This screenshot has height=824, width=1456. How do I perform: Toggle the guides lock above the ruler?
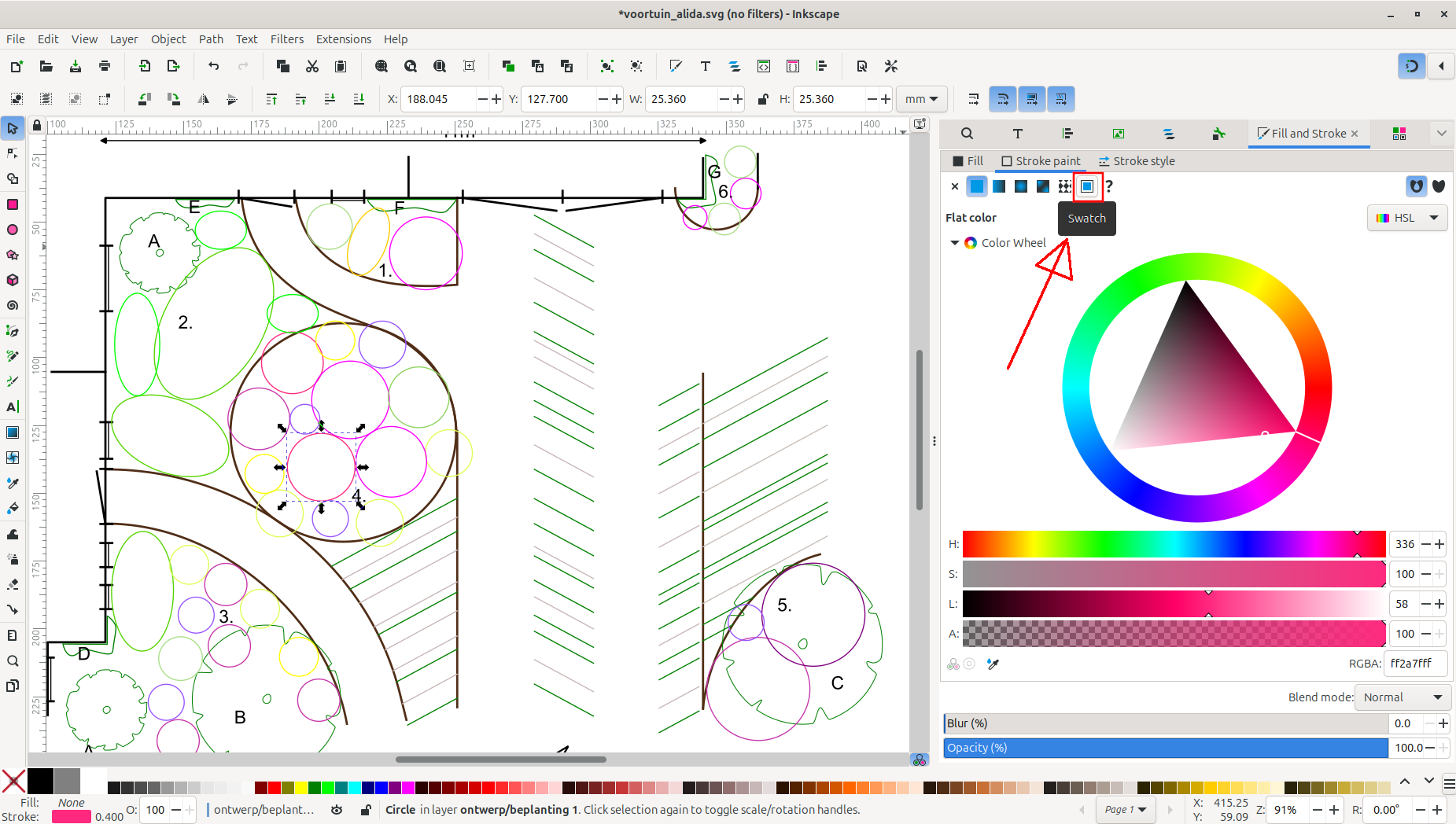[x=36, y=125]
